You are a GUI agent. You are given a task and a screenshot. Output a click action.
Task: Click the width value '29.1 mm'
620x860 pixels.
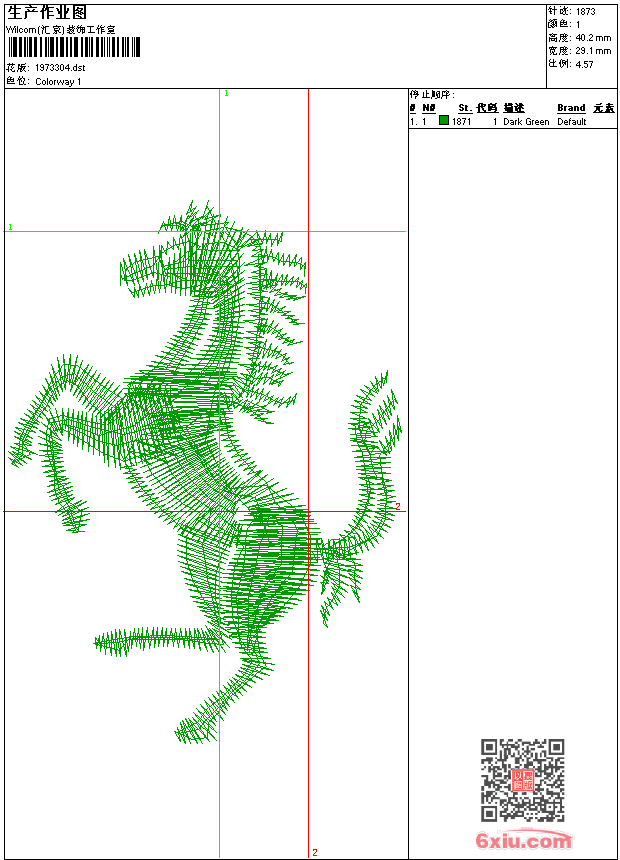[x=593, y=51]
